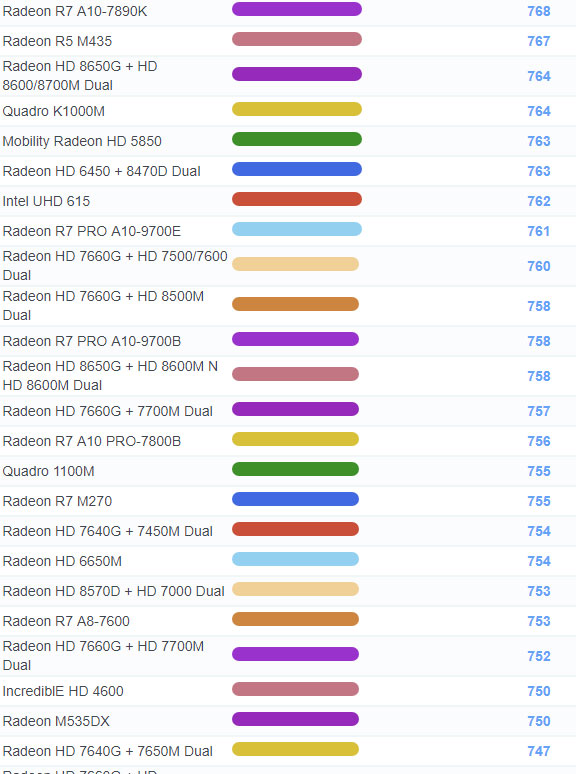Click score 764 for Quadro K1000M
The image size is (576, 774).
(538, 112)
